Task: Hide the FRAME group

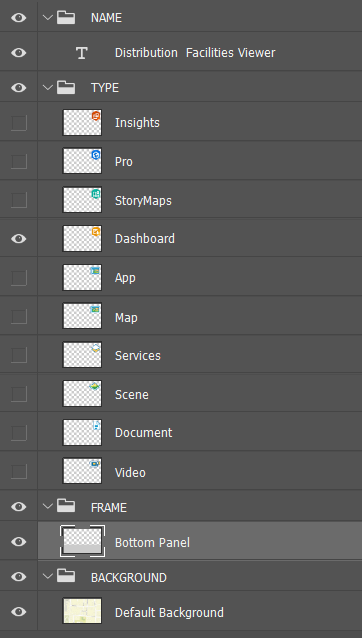Action: (x=19, y=507)
